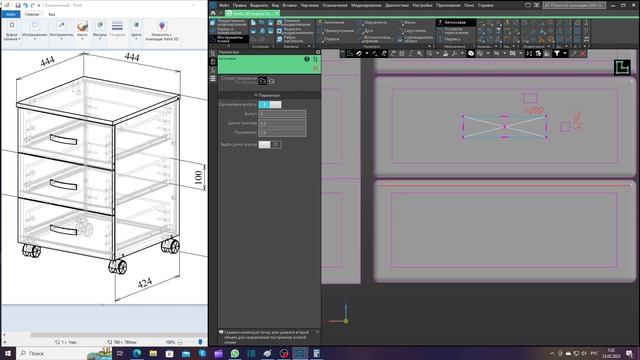Open the Справка menu
This screenshot has height=360, width=640.
pyautogui.click(x=485, y=5)
